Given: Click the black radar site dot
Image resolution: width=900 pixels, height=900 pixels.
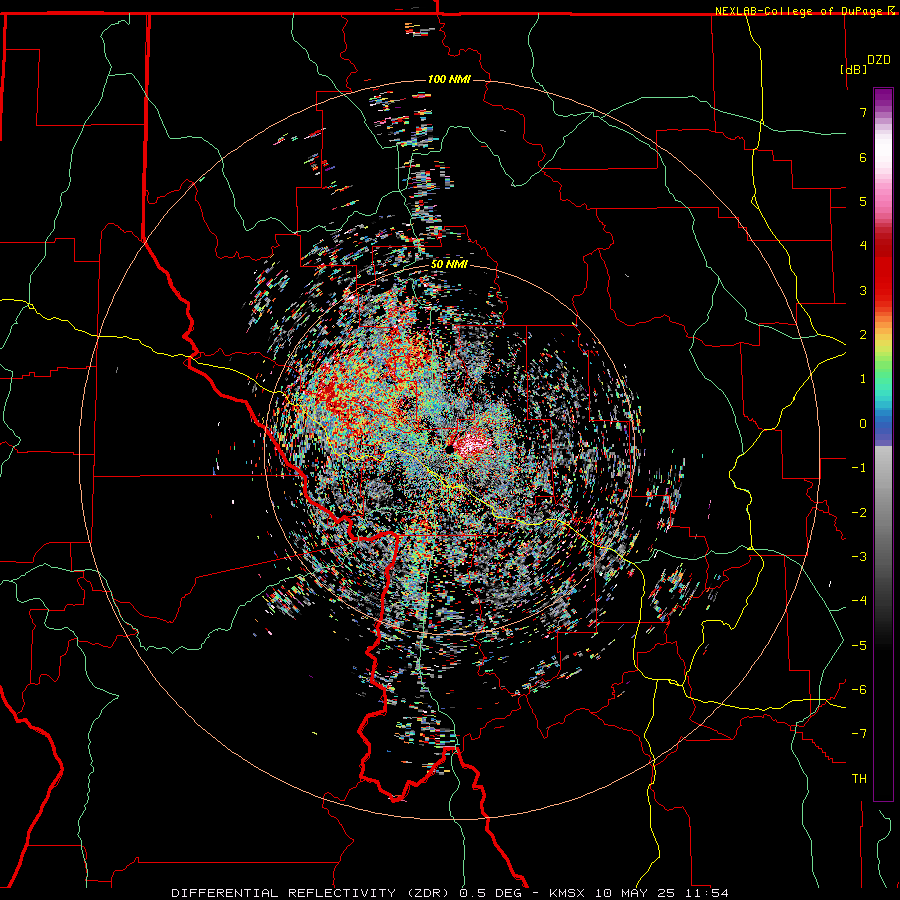Looking at the screenshot, I should pyautogui.click(x=449, y=448).
